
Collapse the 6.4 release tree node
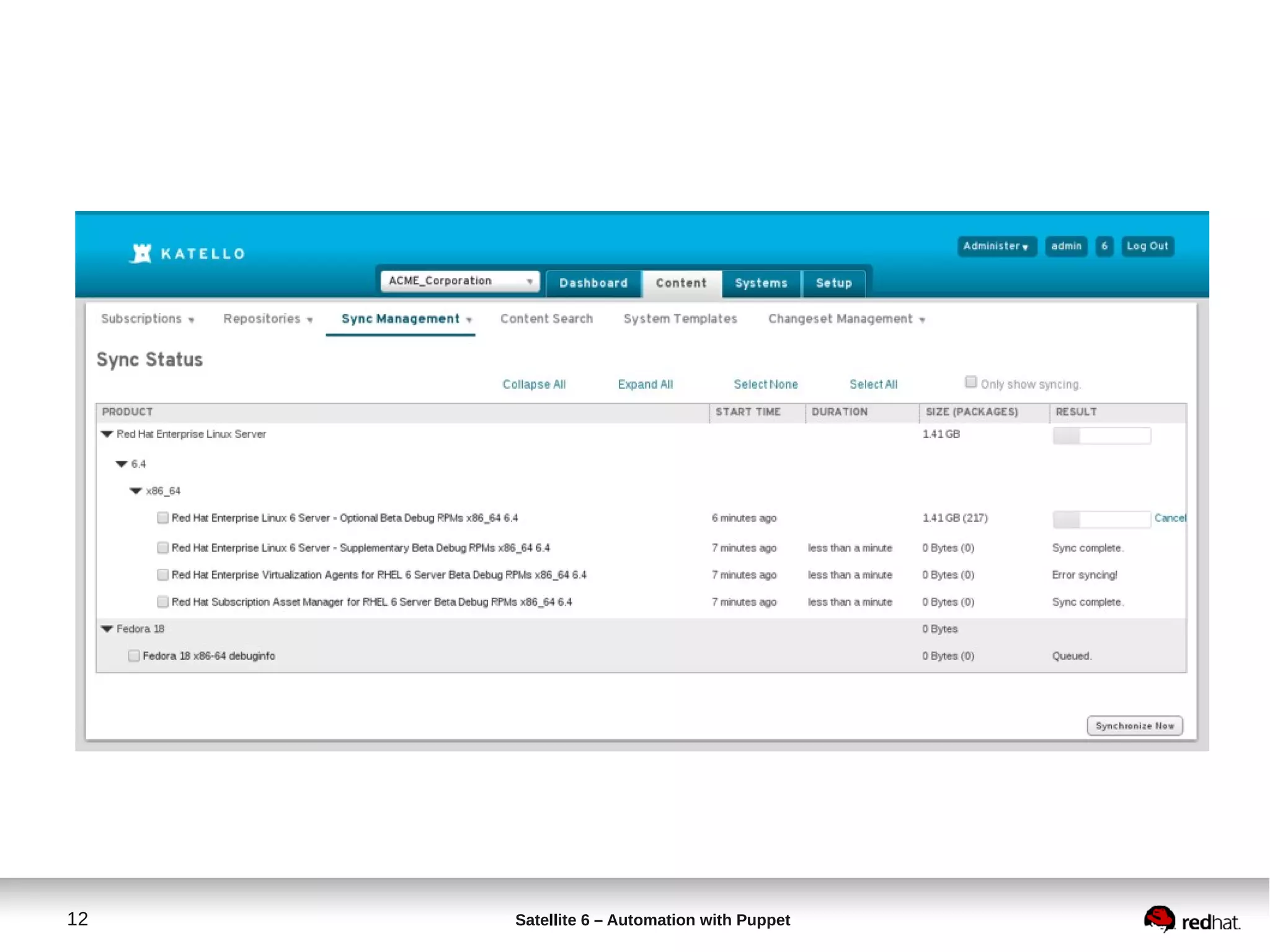pos(122,464)
